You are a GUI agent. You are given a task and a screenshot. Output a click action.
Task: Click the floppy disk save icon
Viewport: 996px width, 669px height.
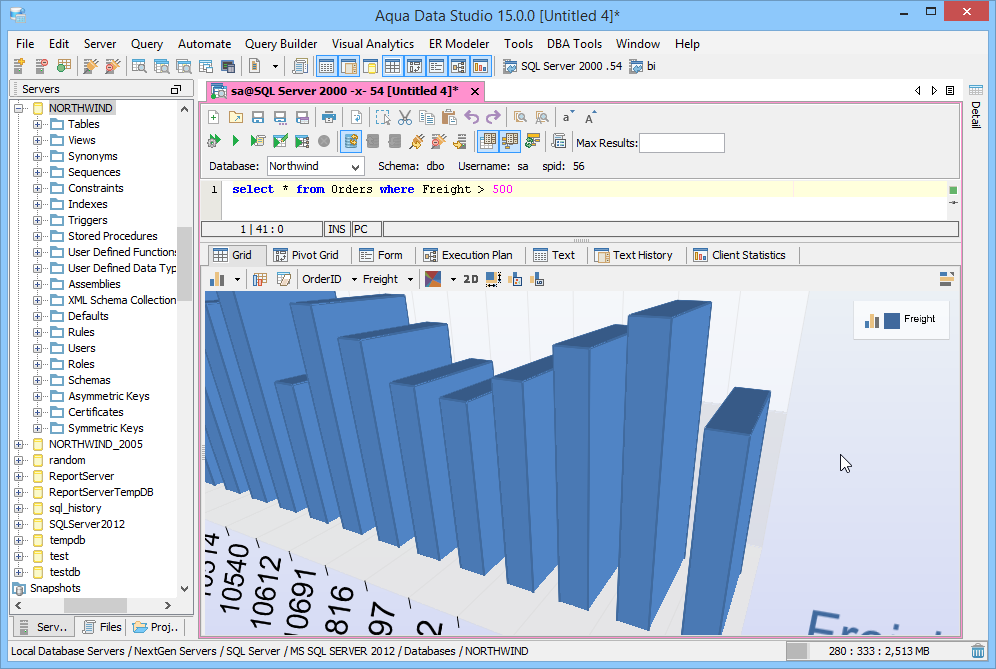pos(258,118)
